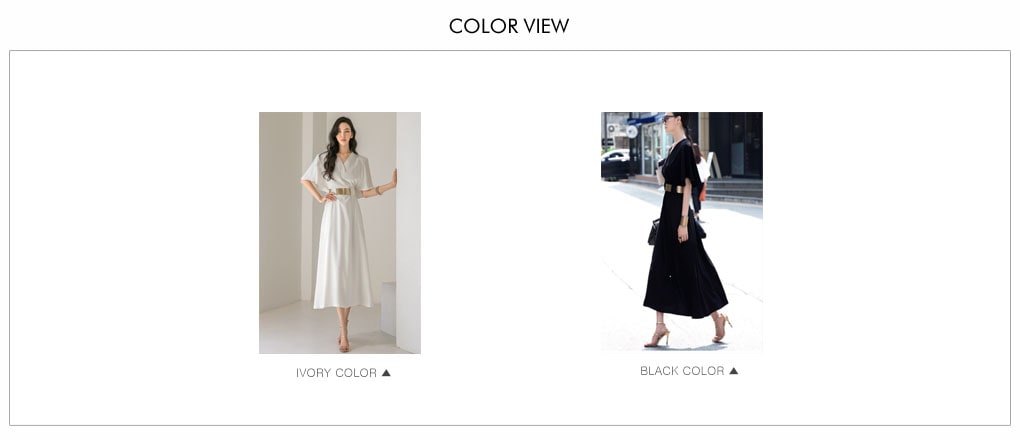Click the gold cuff bracelet on the black dress model
This screenshot has width=1020, height=439.
pos(684,221)
